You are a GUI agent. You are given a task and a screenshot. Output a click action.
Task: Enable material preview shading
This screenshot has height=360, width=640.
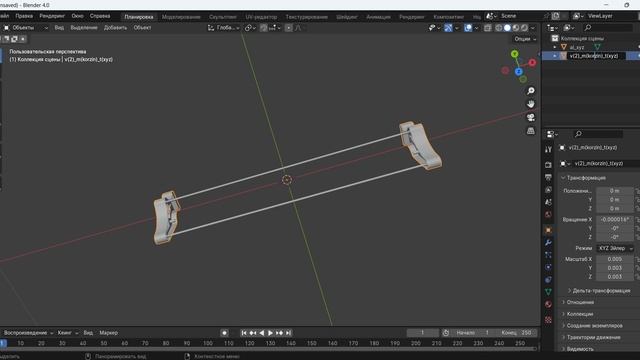click(x=516, y=28)
